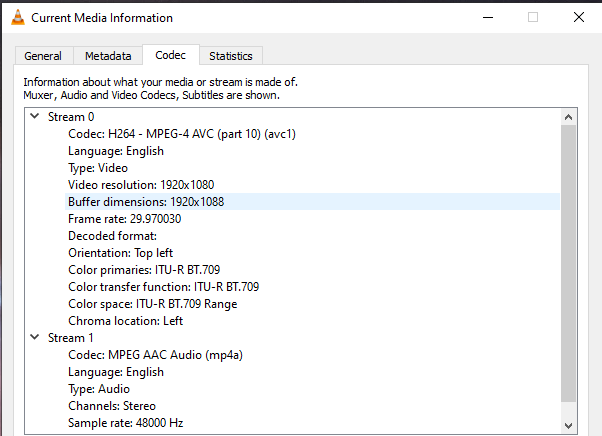The height and width of the screenshot is (436, 602).
Task: Click the scroll down arrow of the list
Action: click(x=568, y=426)
